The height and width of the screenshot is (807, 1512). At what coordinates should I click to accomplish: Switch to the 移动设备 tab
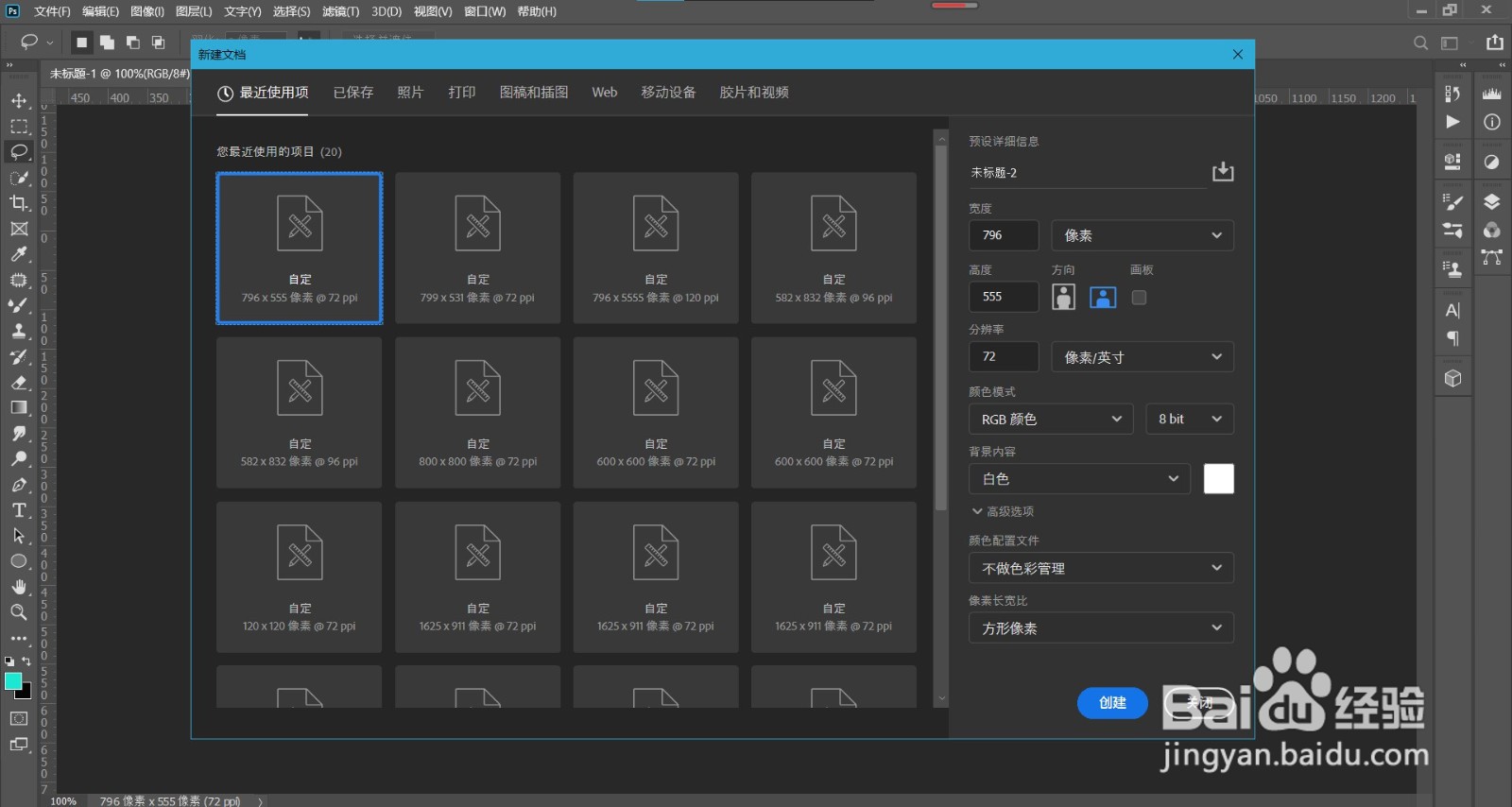pyautogui.click(x=668, y=92)
